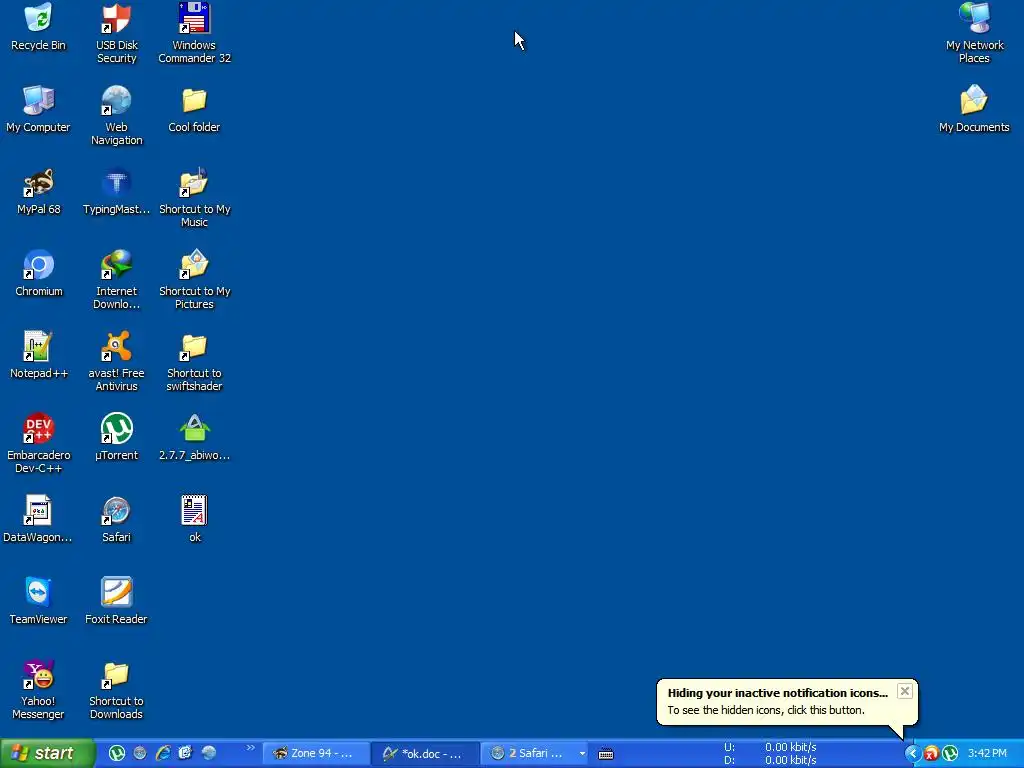Viewport: 1024px width, 768px height.
Task: Select the Internet Download Manager shortcut
Action: tap(116, 280)
